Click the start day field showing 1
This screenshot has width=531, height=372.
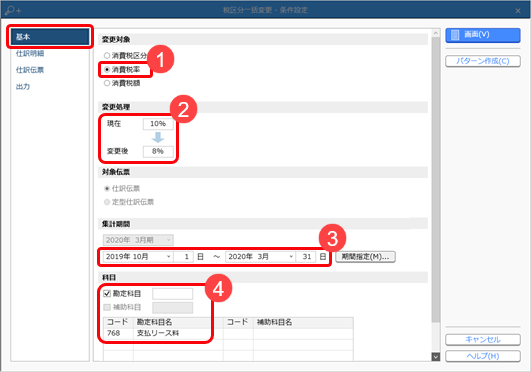coord(184,256)
